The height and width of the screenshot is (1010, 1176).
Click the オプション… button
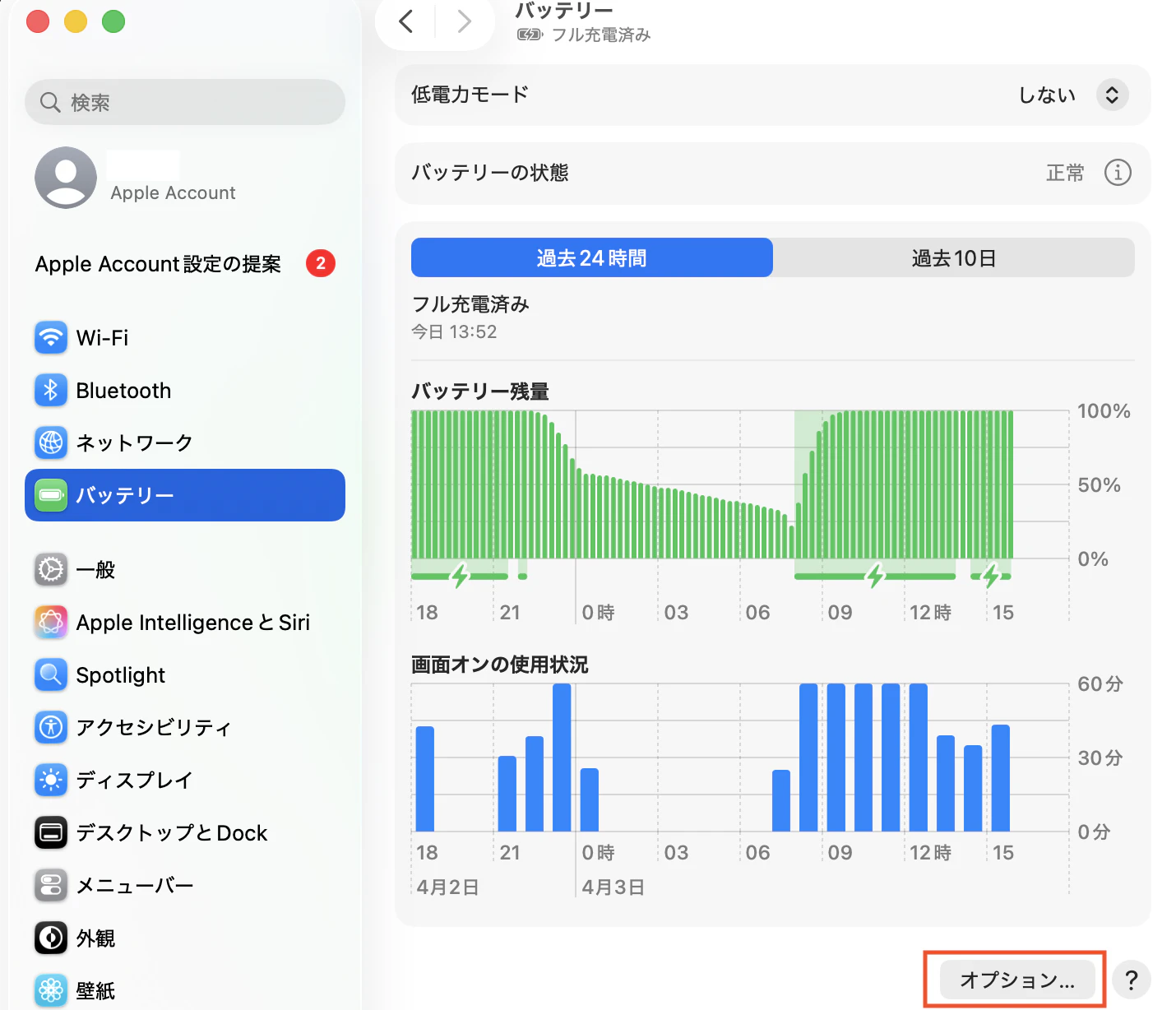coord(1017,980)
